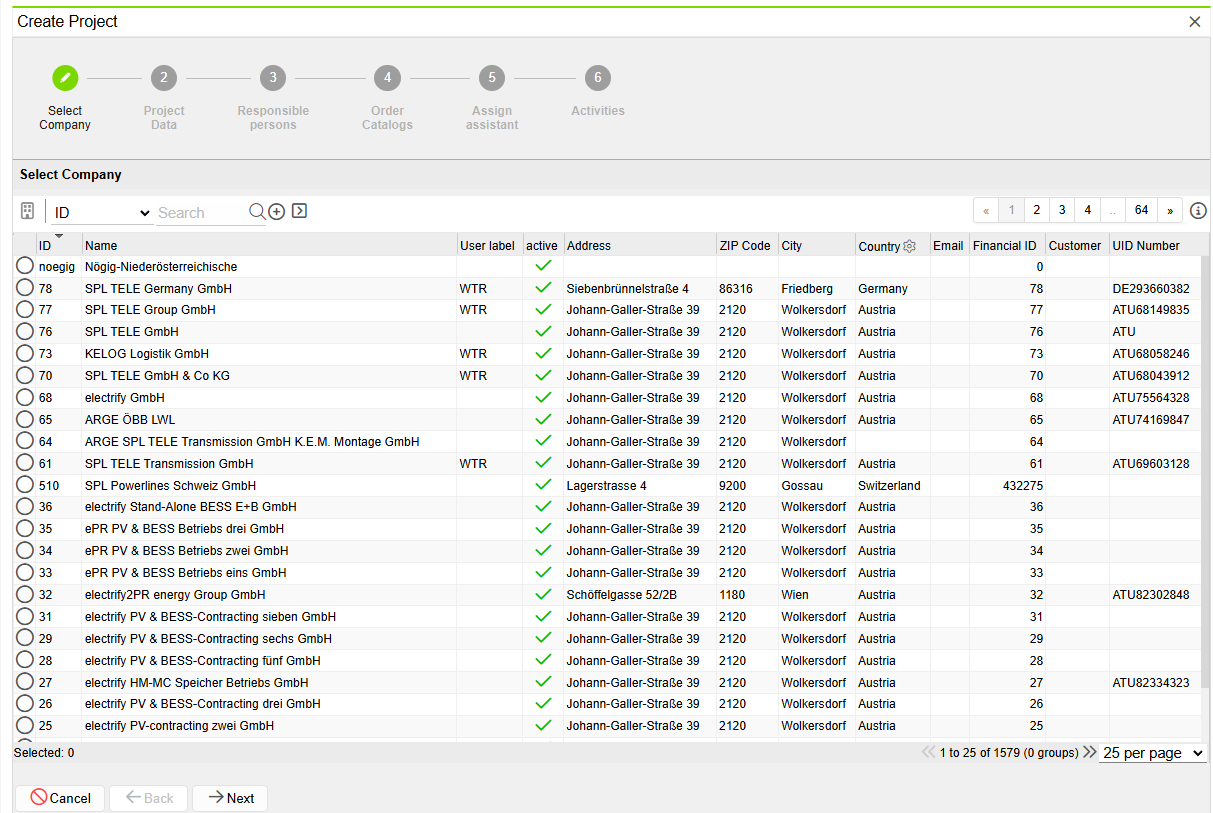Open the 25 per page dropdown
This screenshot has width=1213, height=813.
point(1153,753)
